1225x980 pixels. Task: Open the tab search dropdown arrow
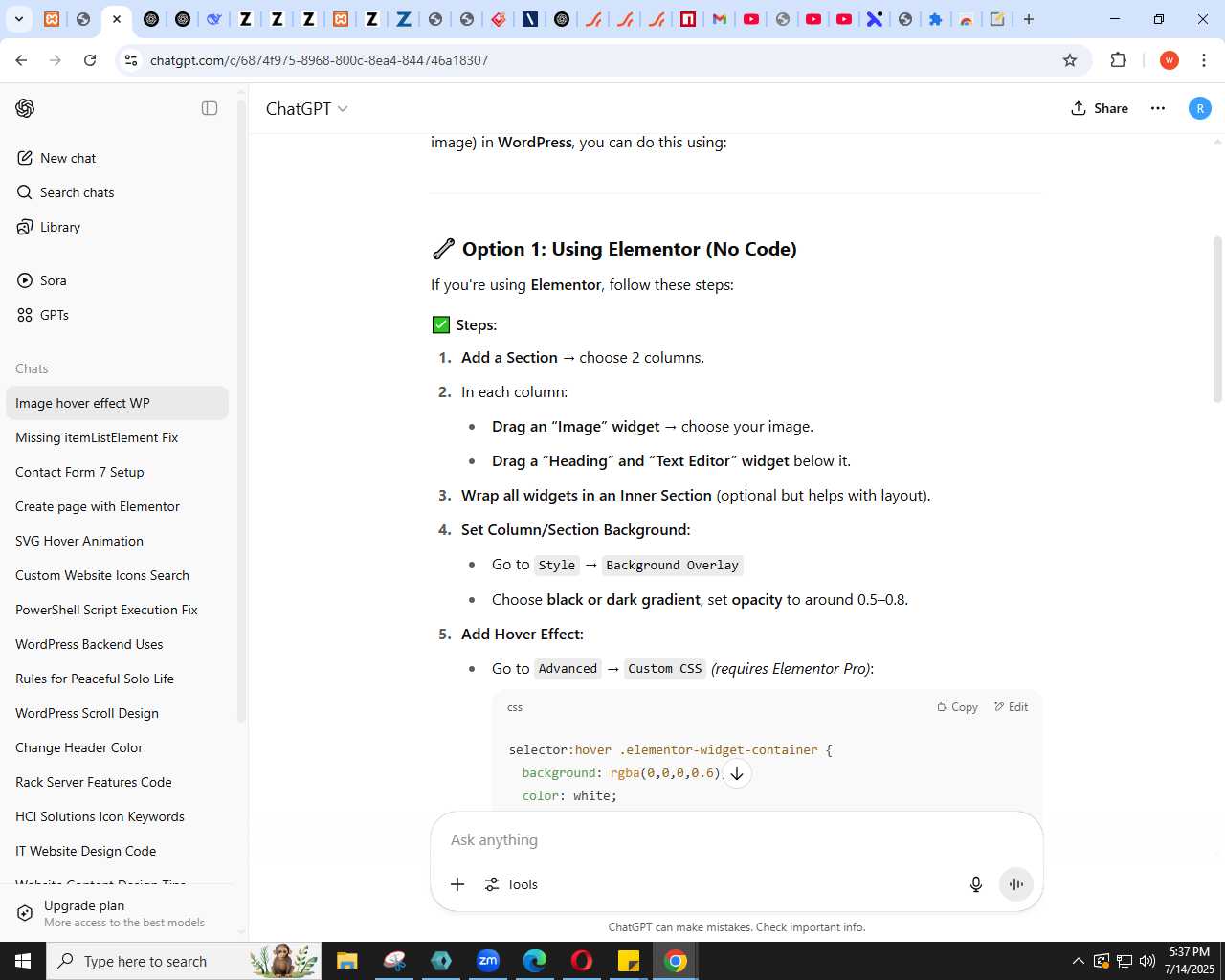18,19
